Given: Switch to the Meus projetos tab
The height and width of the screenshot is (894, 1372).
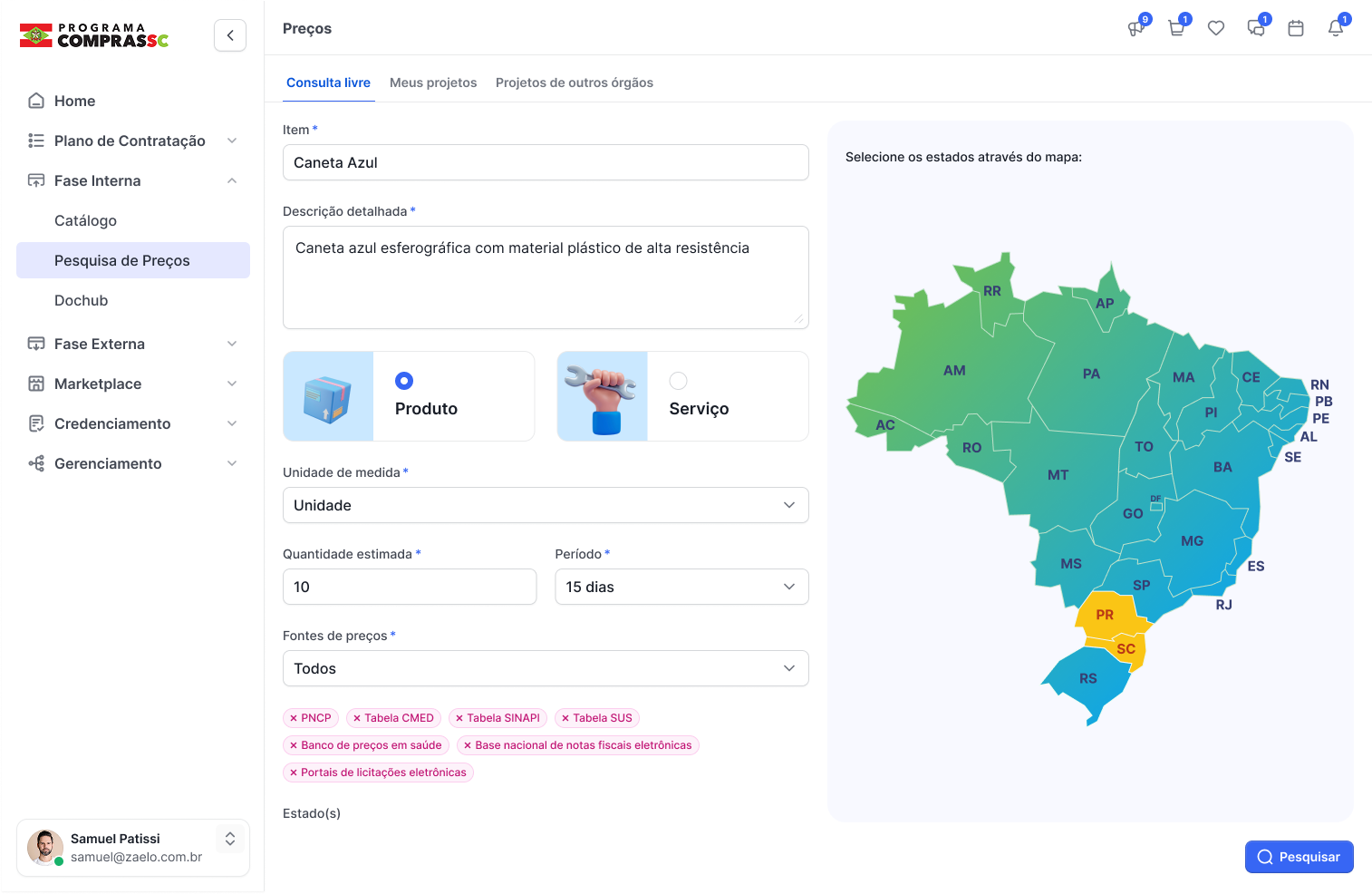Looking at the screenshot, I should pyautogui.click(x=433, y=83).
